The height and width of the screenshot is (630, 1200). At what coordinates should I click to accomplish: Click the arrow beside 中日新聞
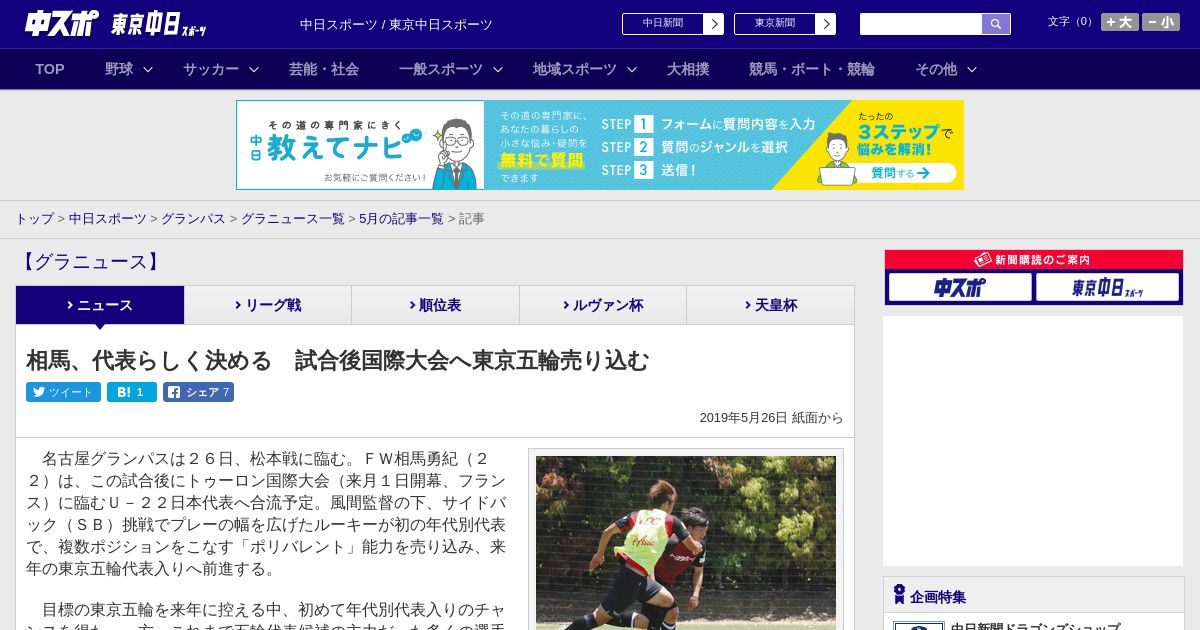[714, 24]
